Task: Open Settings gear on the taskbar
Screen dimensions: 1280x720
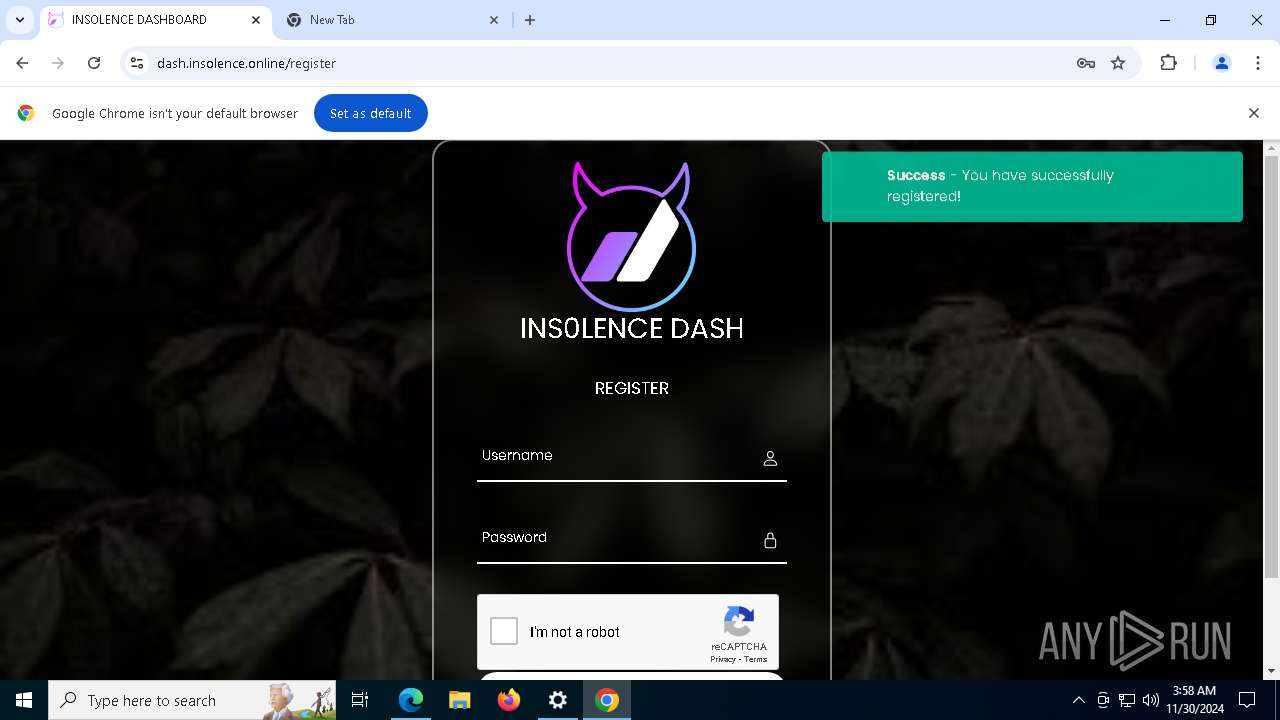Action: 558,700
